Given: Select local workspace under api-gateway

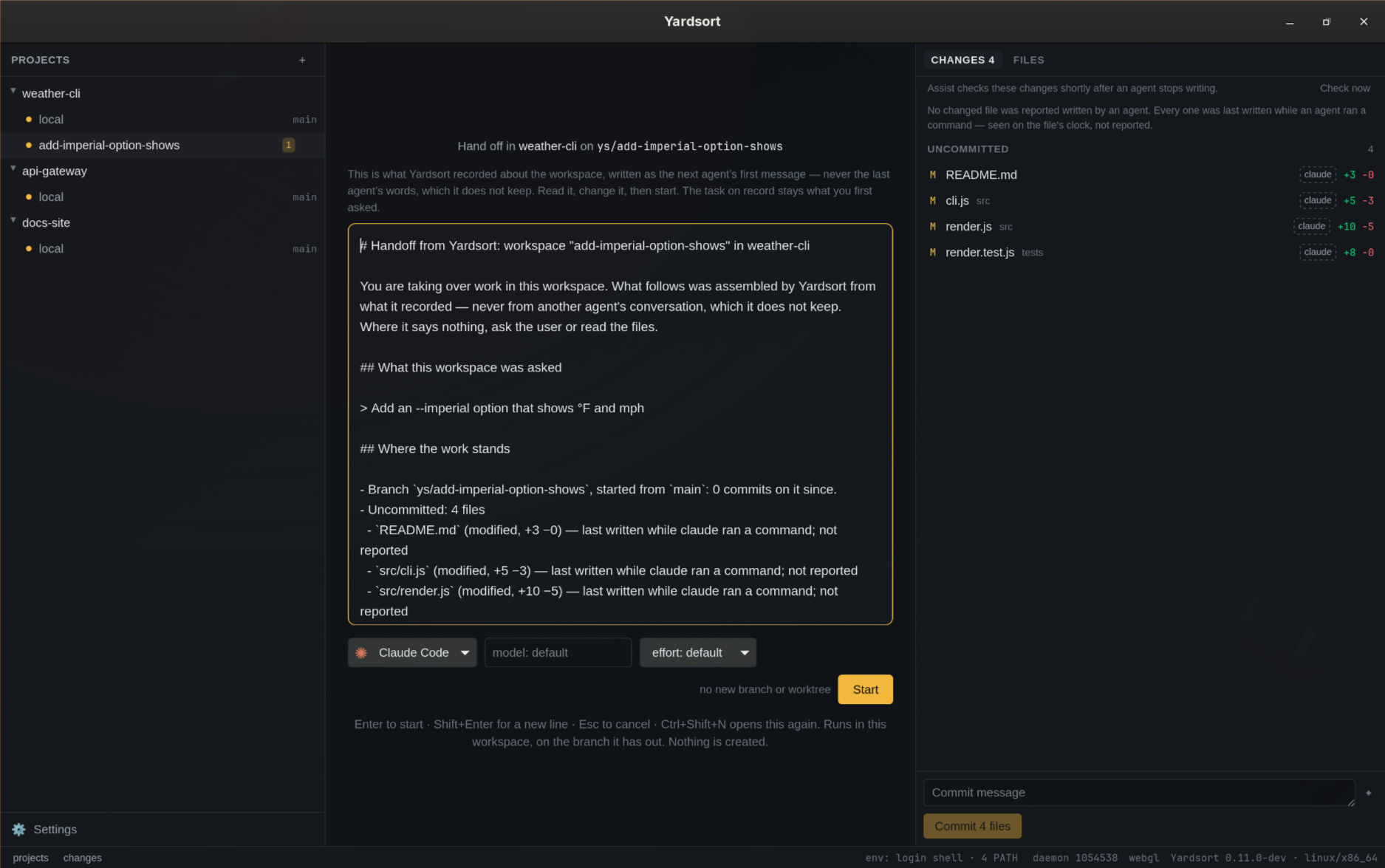Looking at the screenshot, I should pyautogui.click(x=163, y=197).
